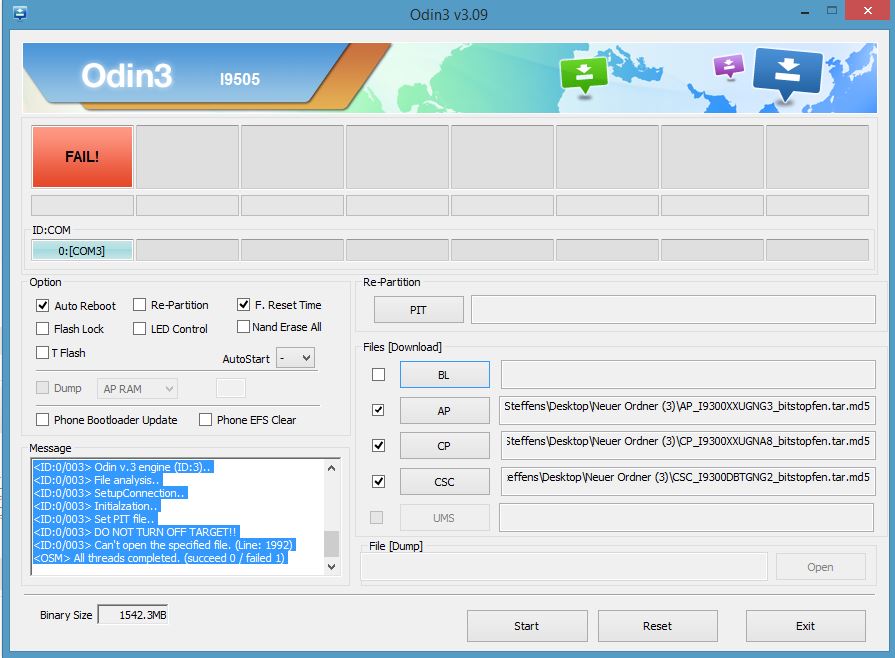
Task: Click the CSC file path field
Action: tap(688, 482)
